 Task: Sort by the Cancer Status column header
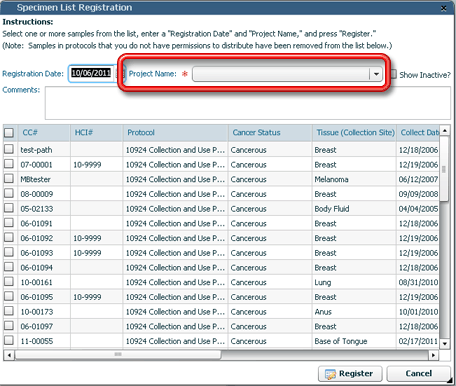(x=270, y=133)
